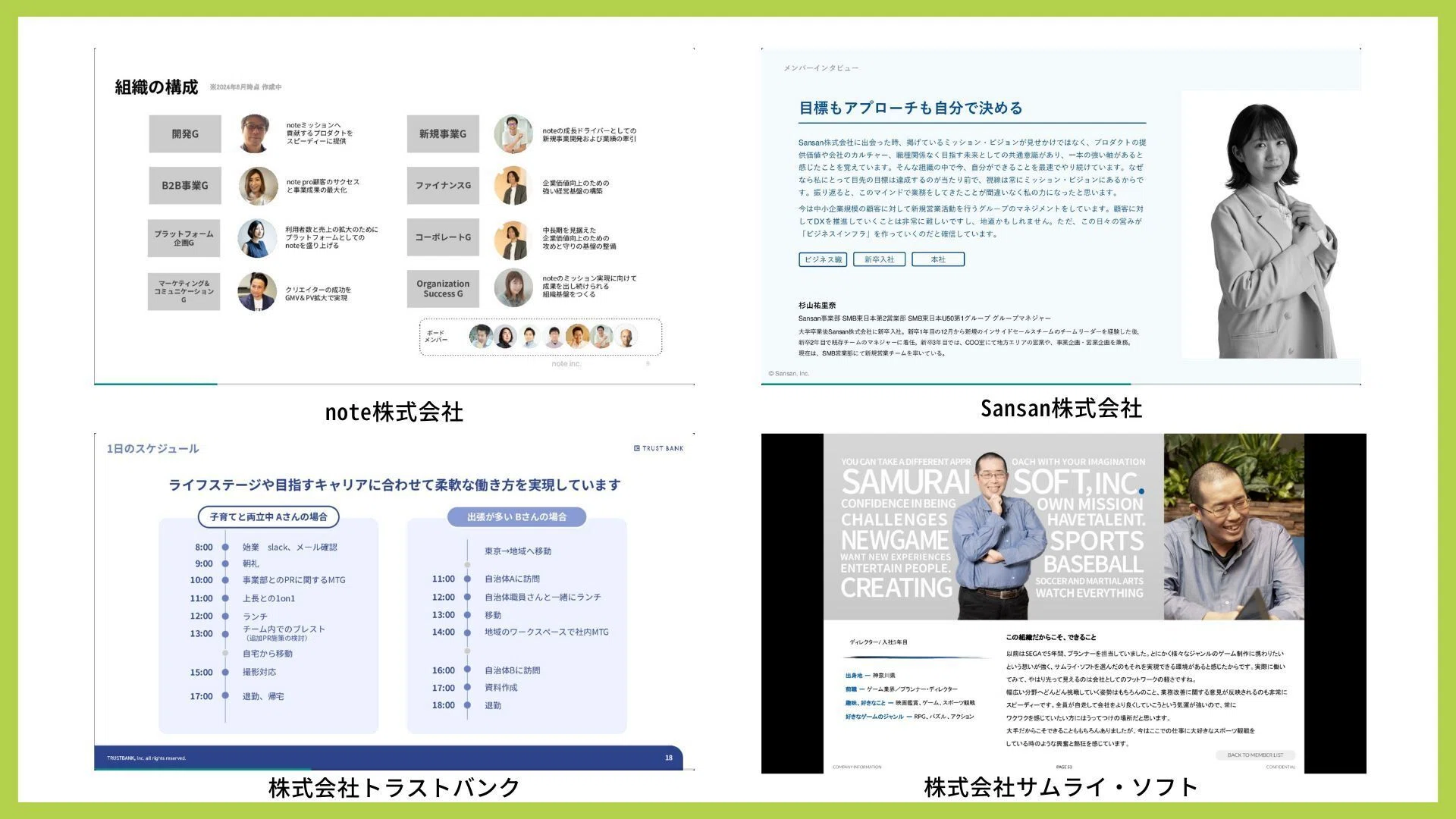
Task: Click the note株式会社 caption
Action: (394, 413)
